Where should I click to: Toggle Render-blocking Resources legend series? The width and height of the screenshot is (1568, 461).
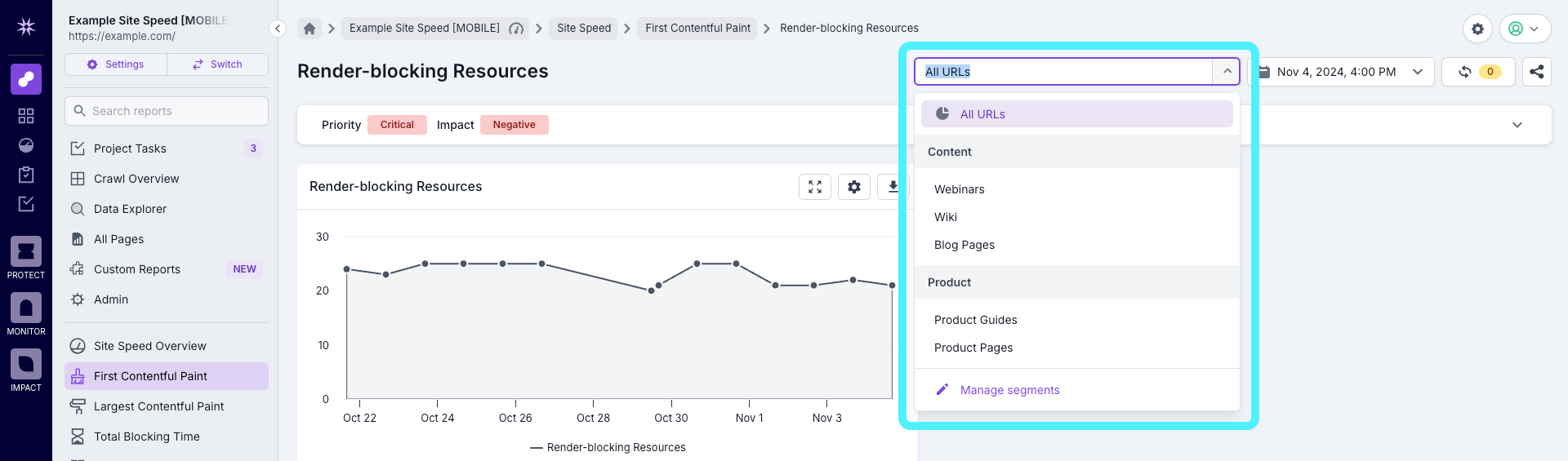point(608,447)
